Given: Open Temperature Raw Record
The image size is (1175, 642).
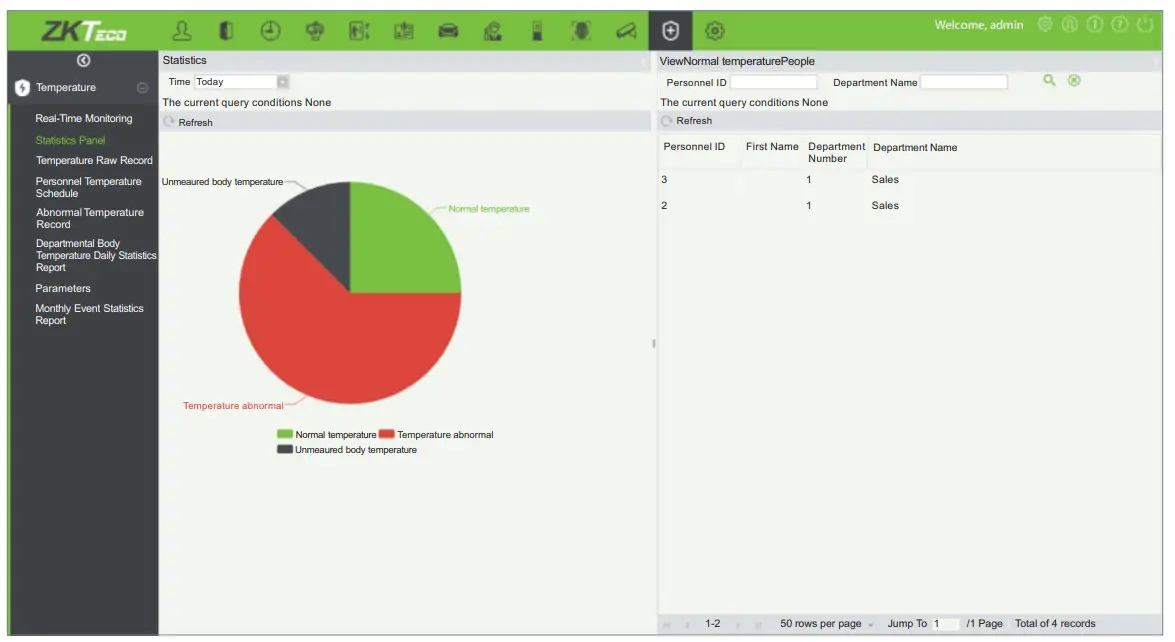Looking at the screenshot, I should [x=94, y=160].
